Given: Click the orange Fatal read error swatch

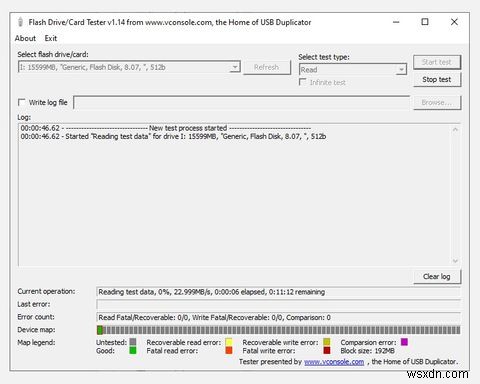Looking at the screenshot, I should [229, 350].
